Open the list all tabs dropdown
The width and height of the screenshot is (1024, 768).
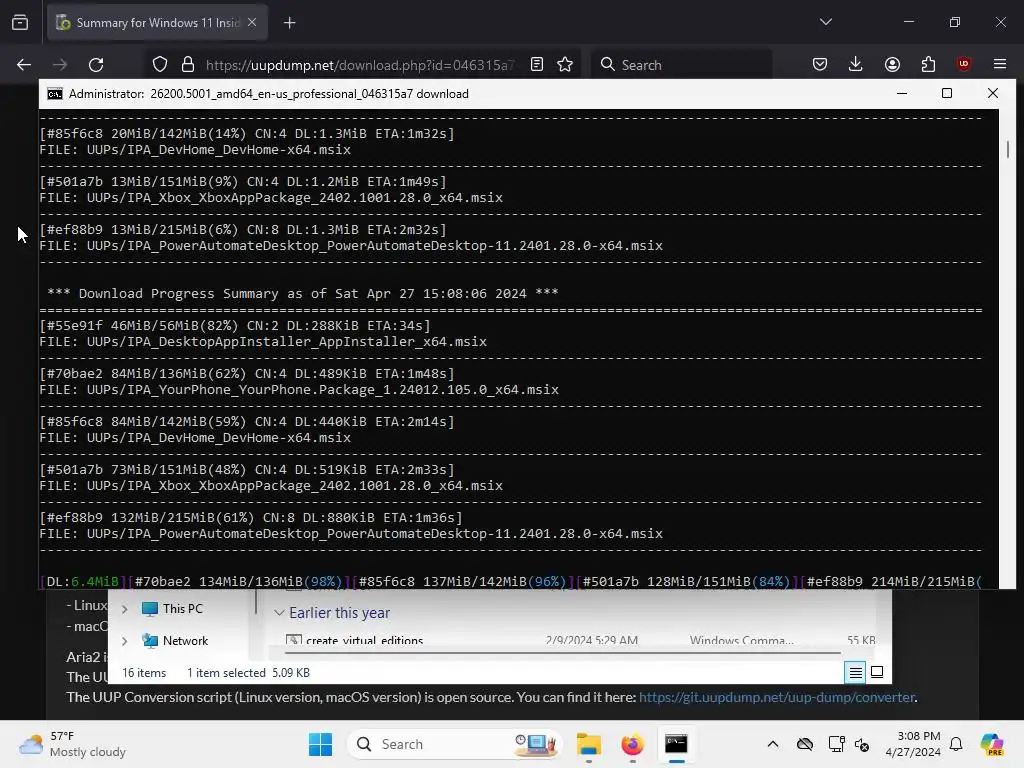[825, 22]
